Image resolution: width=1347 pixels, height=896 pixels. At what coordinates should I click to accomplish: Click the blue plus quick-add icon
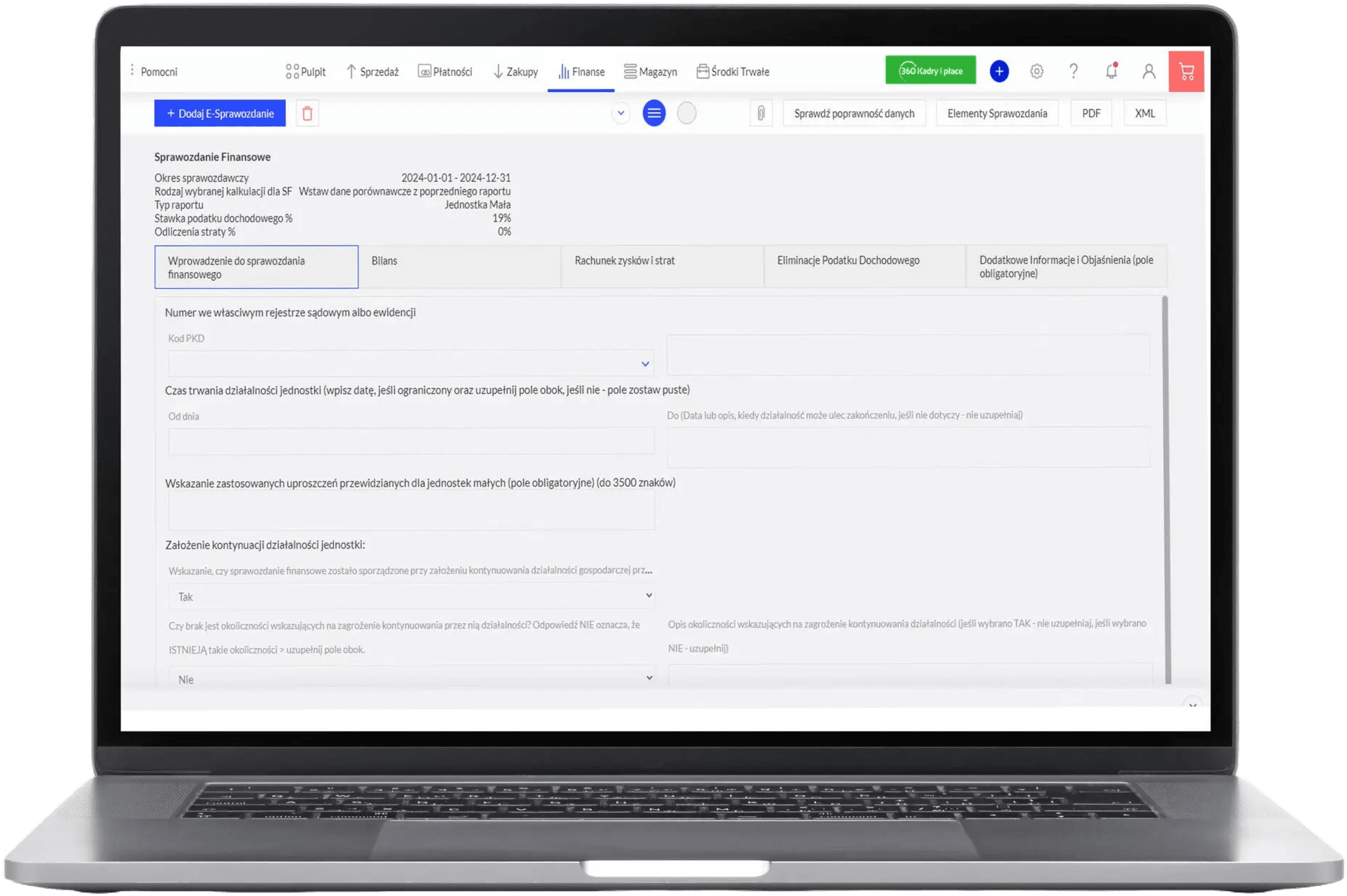[999, 71]
